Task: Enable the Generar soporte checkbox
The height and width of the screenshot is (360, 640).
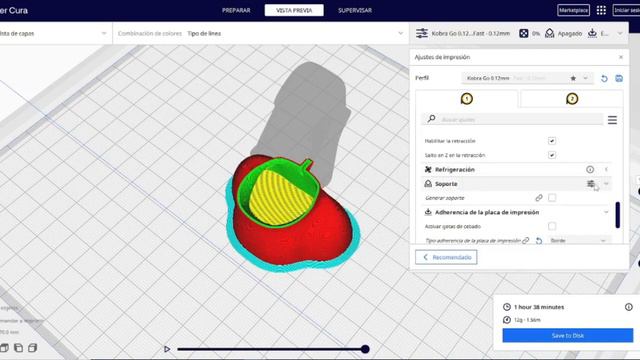Action: click(x=552, y=198)
